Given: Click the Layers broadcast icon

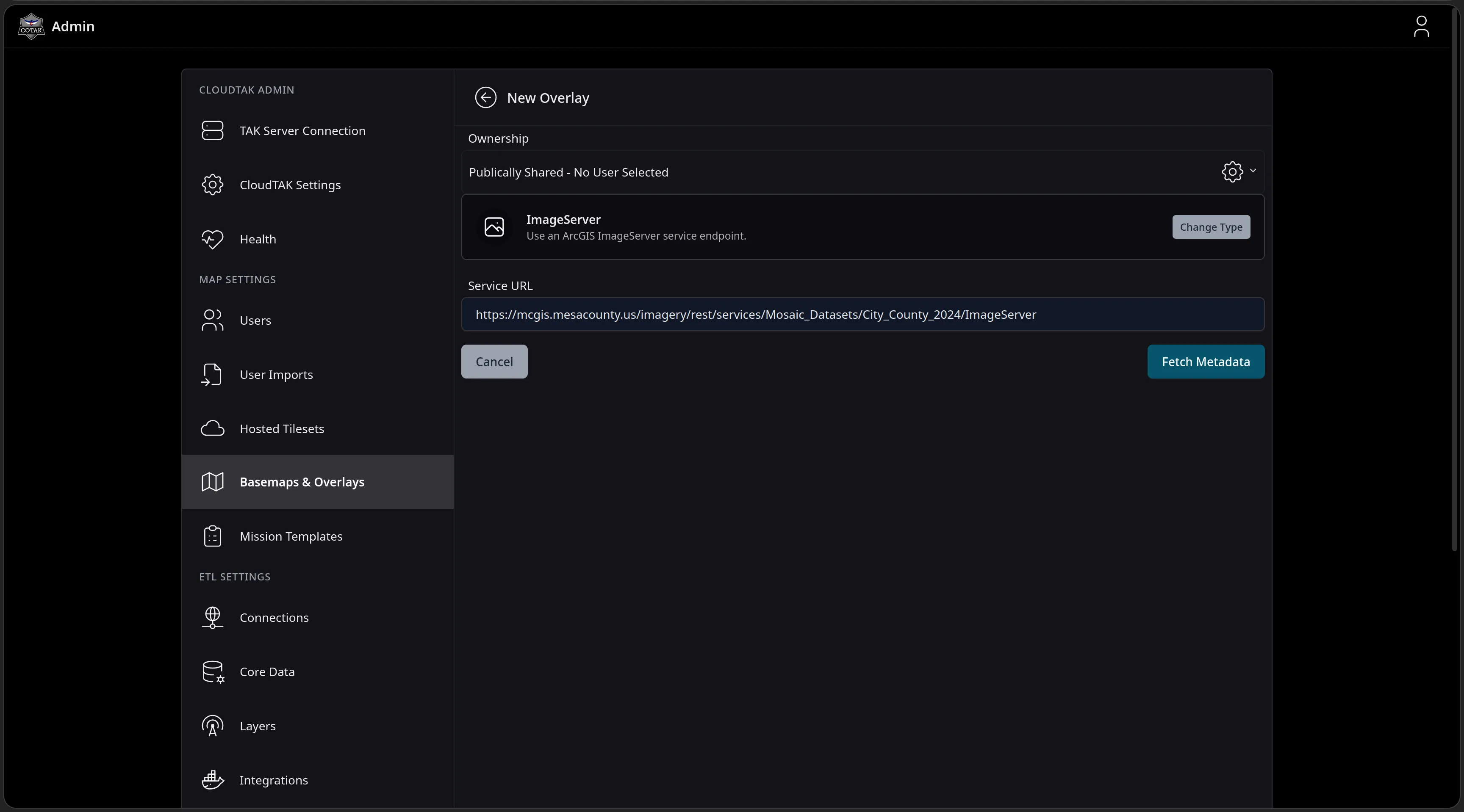Looking at the screenshot, I should pyautogui.click(x=213, y=726).
